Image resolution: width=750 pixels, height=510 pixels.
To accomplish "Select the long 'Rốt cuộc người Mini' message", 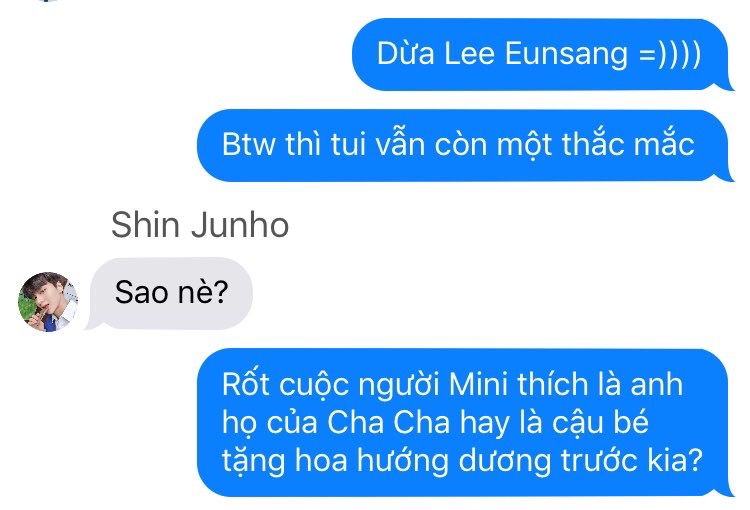I will (464, 422).
